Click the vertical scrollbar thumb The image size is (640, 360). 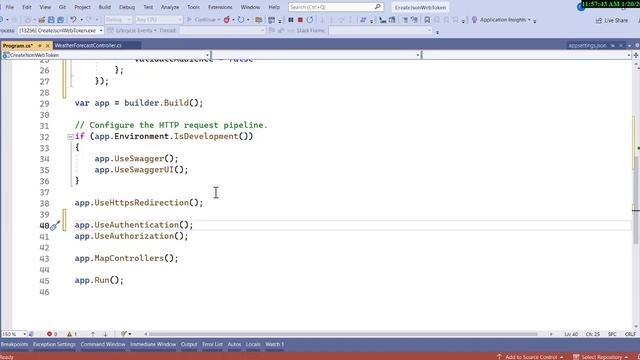[636, 200]
